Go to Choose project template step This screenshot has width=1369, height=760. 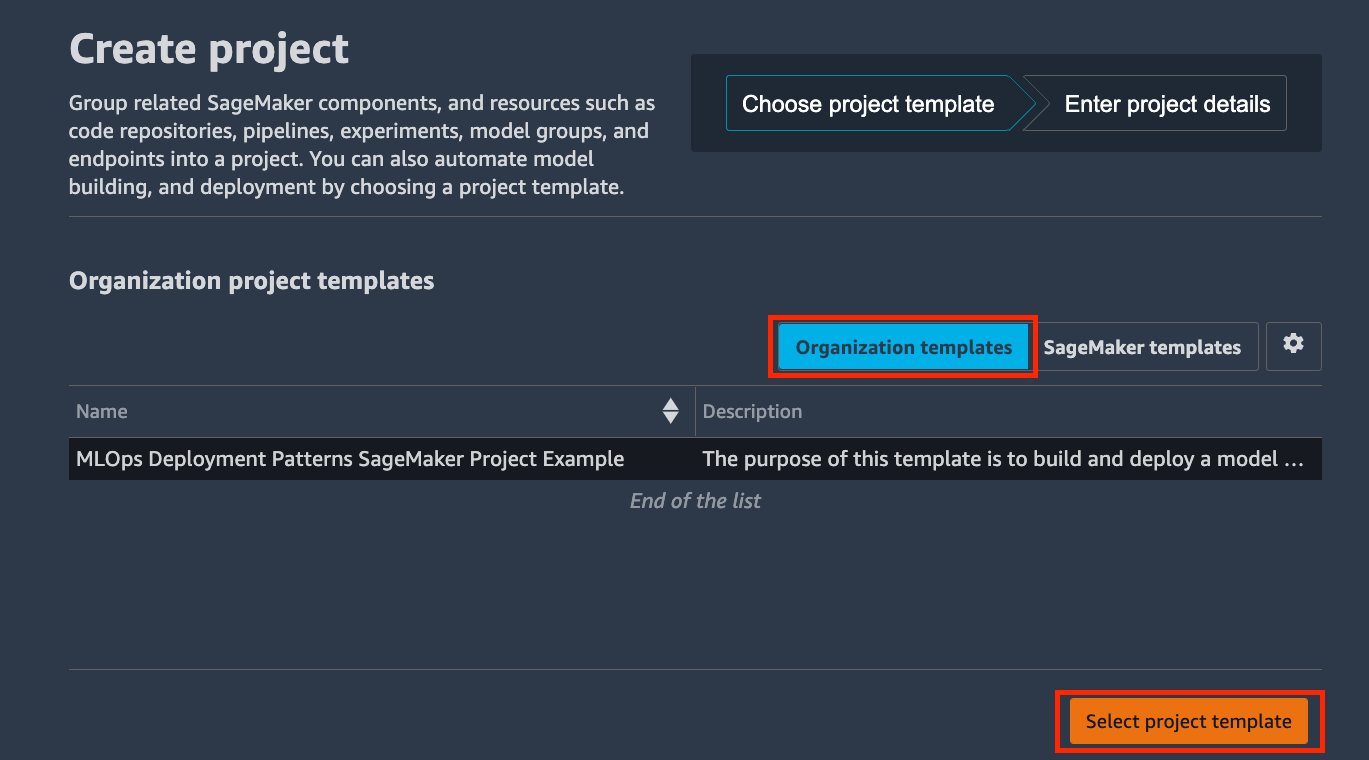tap(868, 104)
